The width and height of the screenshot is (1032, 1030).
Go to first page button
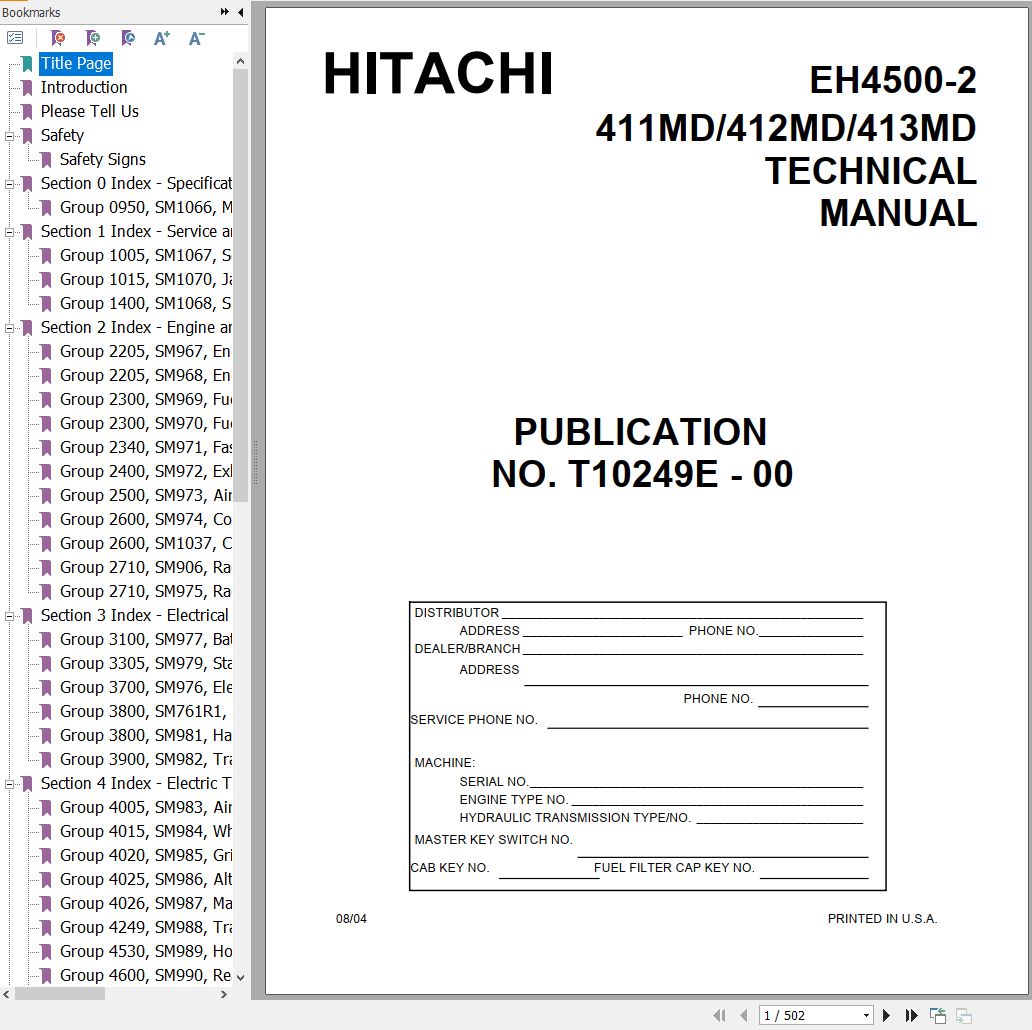pyautogui.click(x=719, y=1016)
